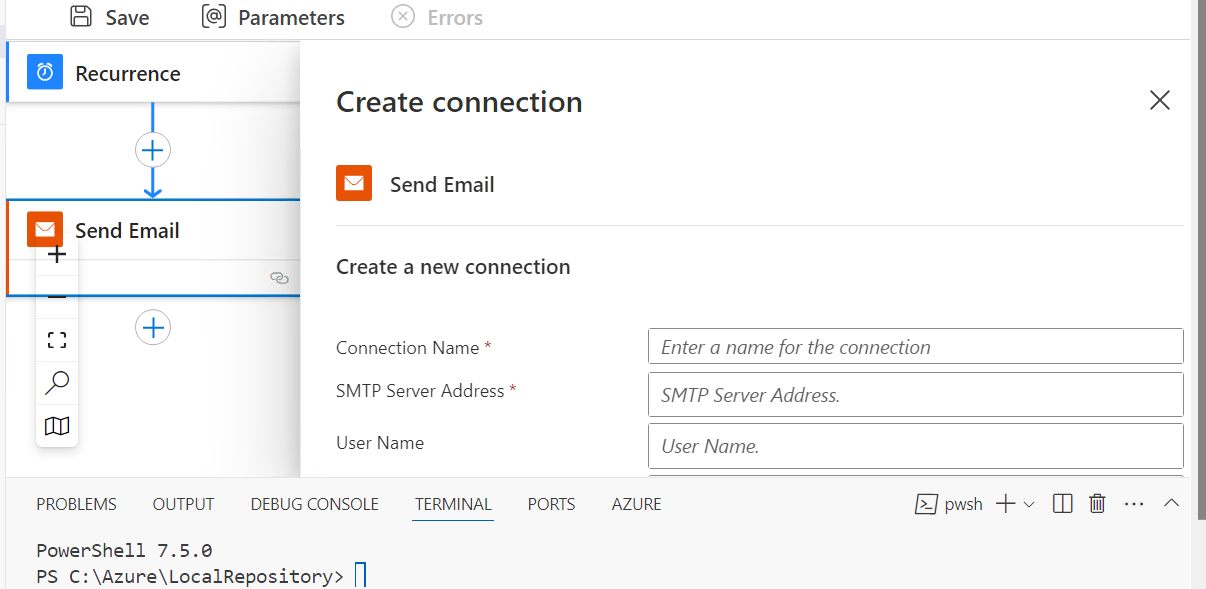
Task: Toggle the workflow minimap
Action: (x=57, y=425)
